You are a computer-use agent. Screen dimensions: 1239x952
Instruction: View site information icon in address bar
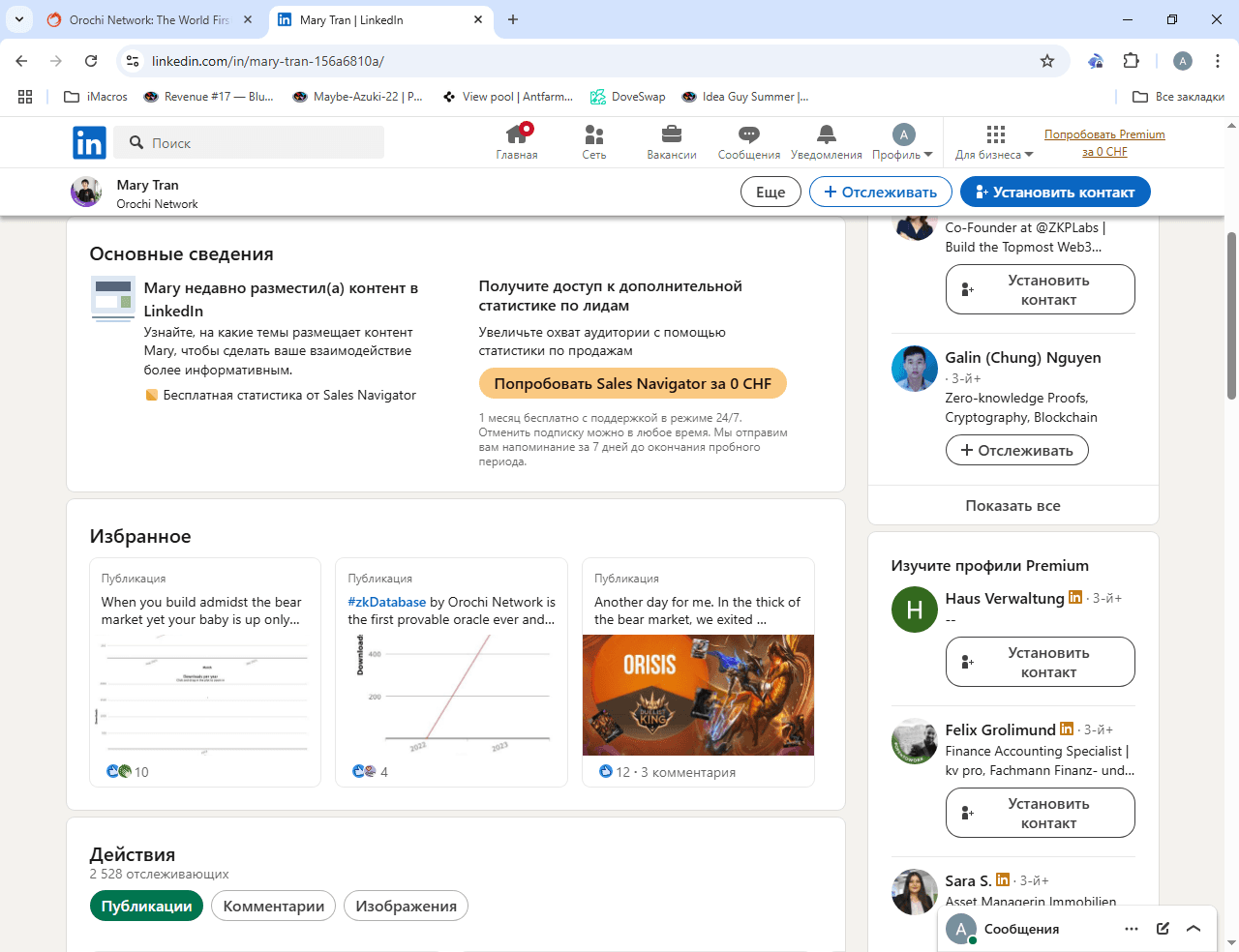click(134, 61)
